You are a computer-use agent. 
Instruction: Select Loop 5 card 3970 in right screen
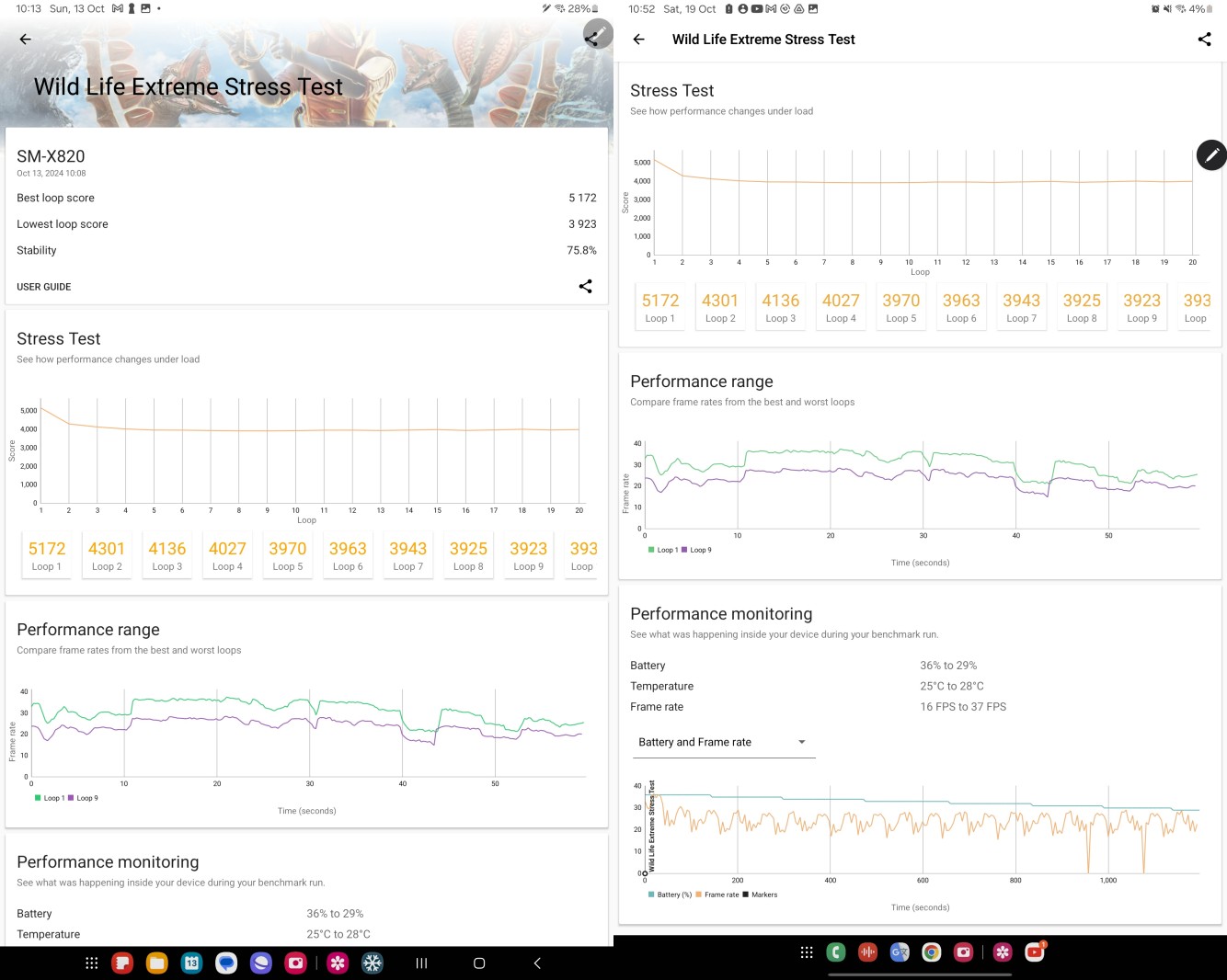(x=901, y=307)
